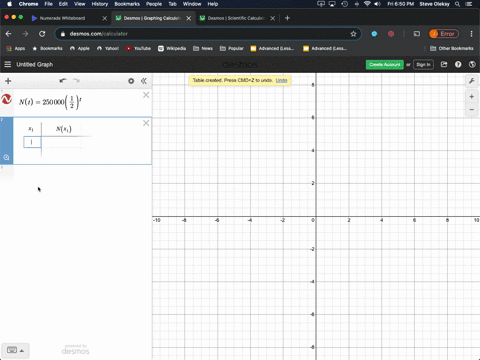Follow the Undo link in the notification
The width and height of the screenshot is (480, 360).
tap(281, 80)
